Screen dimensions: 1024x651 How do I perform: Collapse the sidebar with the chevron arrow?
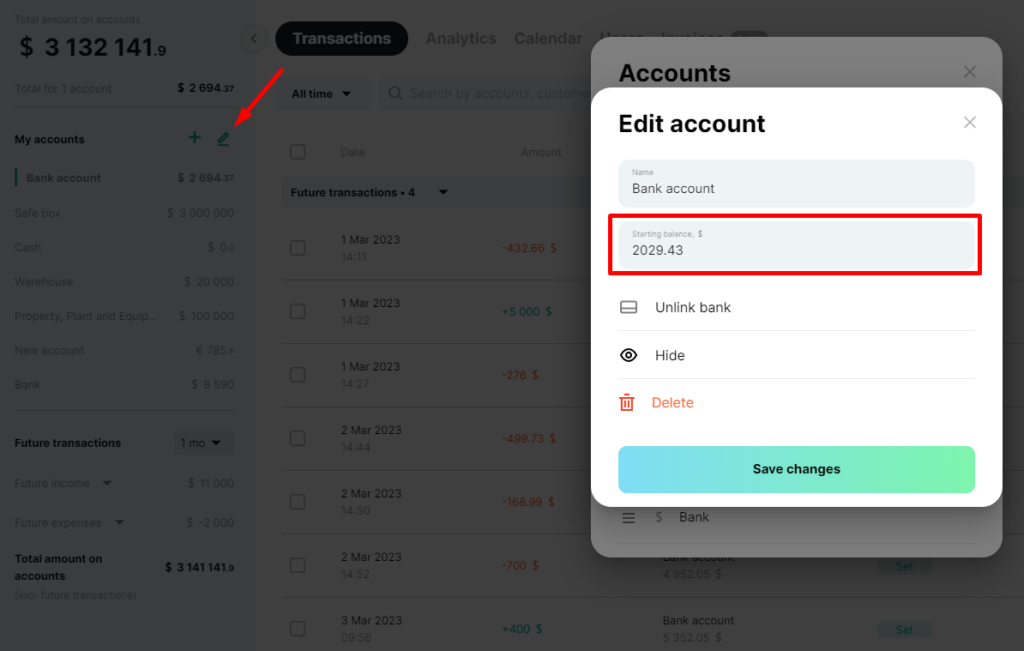(x=254, y=39)
